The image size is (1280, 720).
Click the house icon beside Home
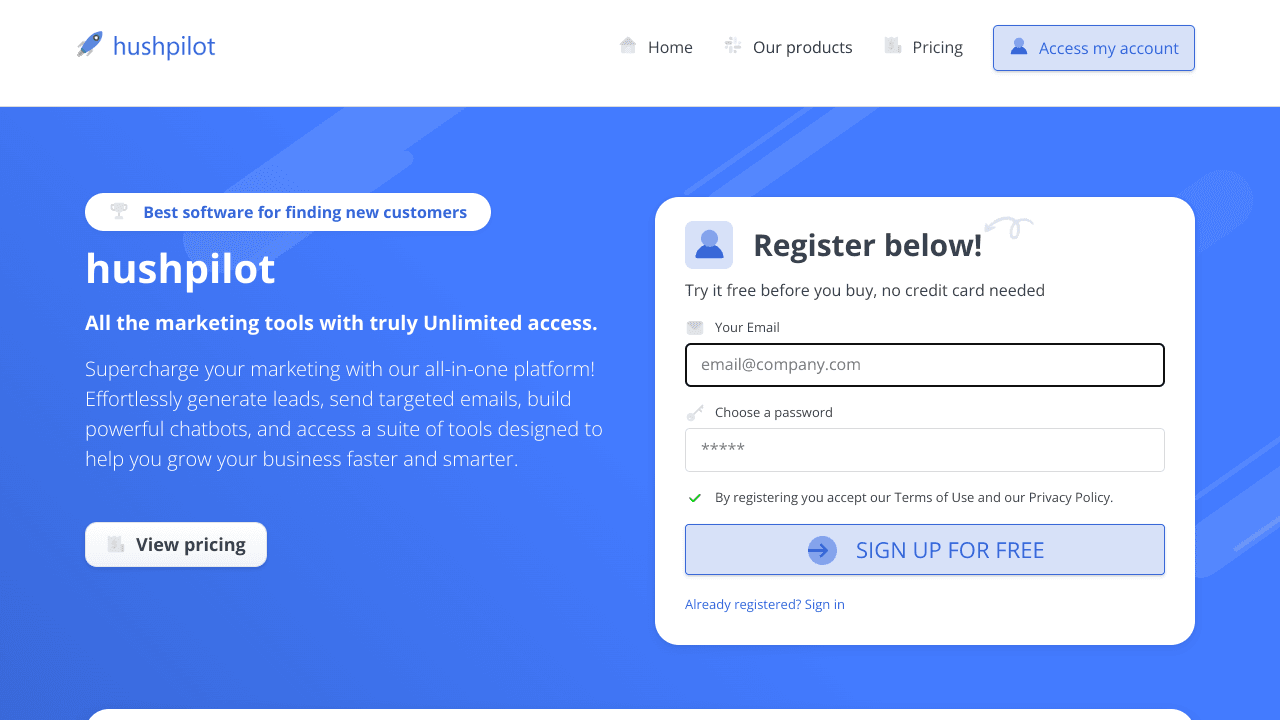point(628,45)
